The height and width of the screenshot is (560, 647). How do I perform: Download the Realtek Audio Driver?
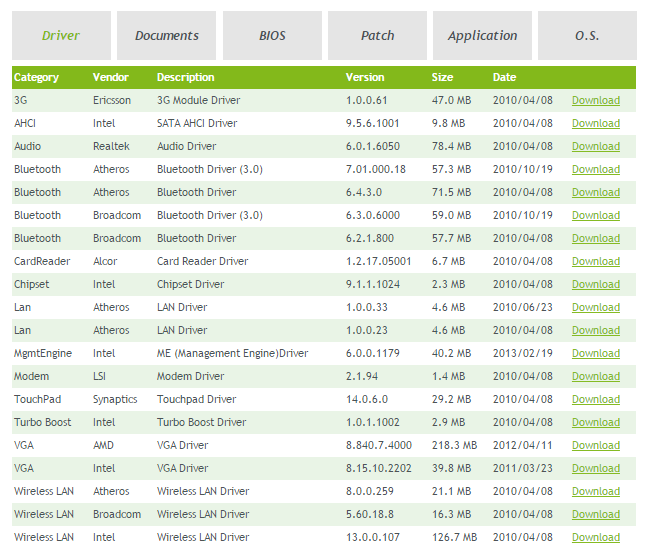tap(596, 146)
